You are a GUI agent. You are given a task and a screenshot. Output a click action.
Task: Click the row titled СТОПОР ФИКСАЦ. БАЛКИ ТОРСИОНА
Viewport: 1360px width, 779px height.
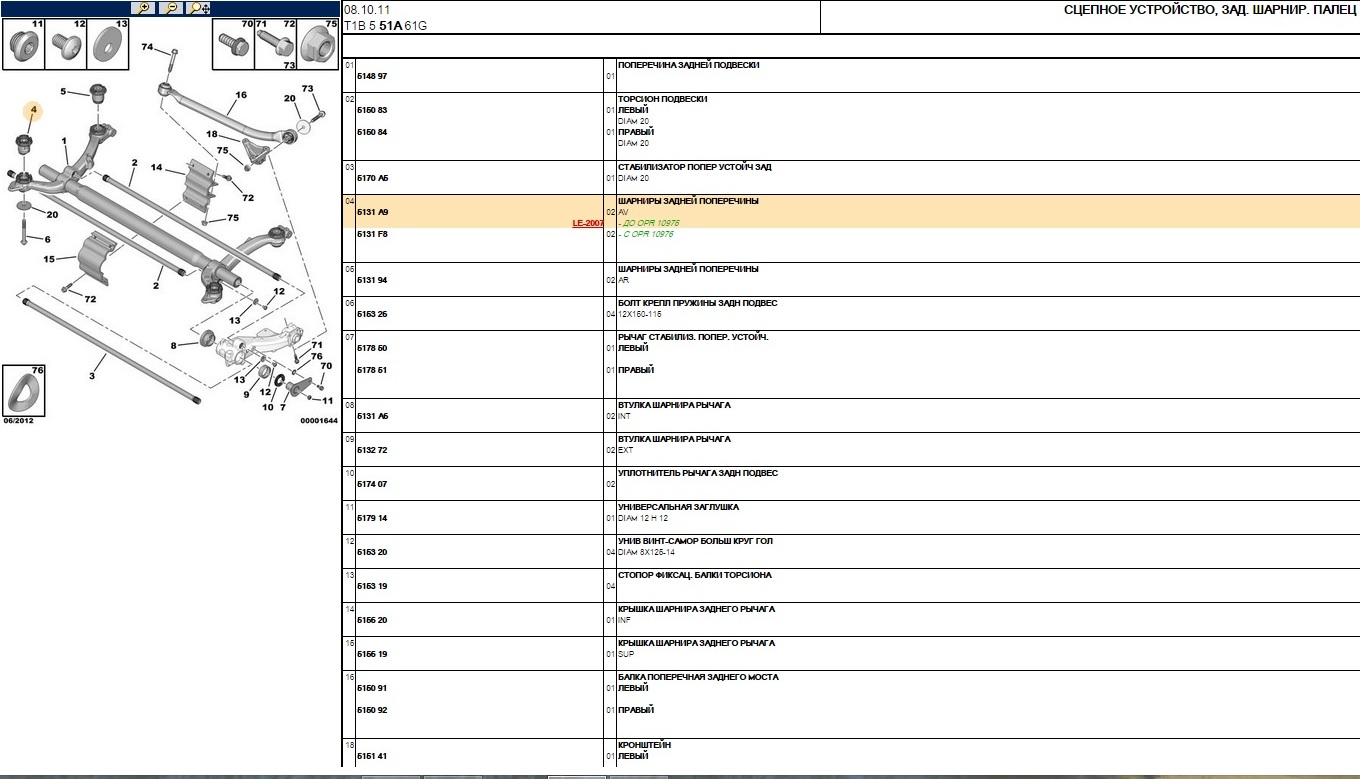click(694, 575)
